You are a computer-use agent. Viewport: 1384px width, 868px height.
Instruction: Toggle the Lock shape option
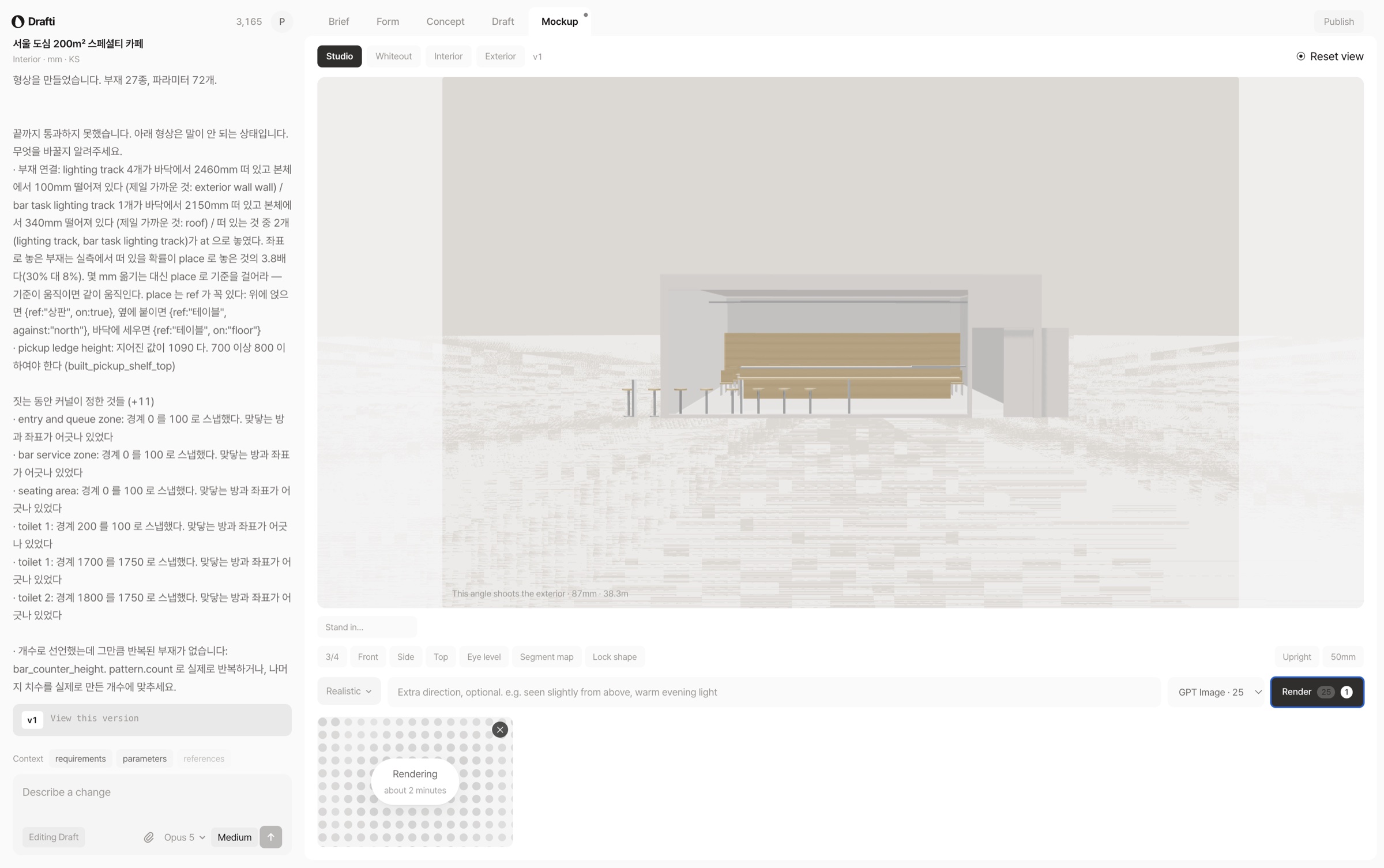tap(615, 657)
